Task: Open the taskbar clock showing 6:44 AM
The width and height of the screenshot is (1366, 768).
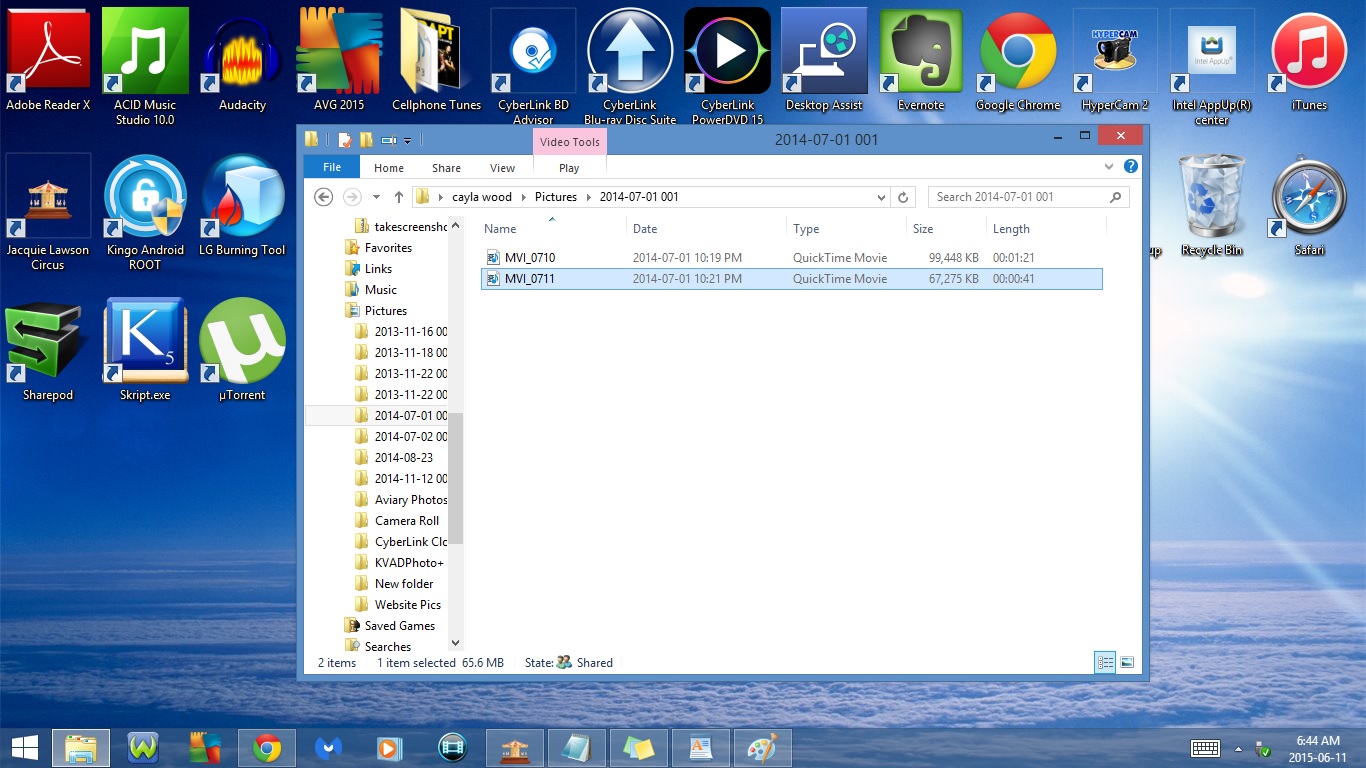Action: click(x=1317, y=748)
